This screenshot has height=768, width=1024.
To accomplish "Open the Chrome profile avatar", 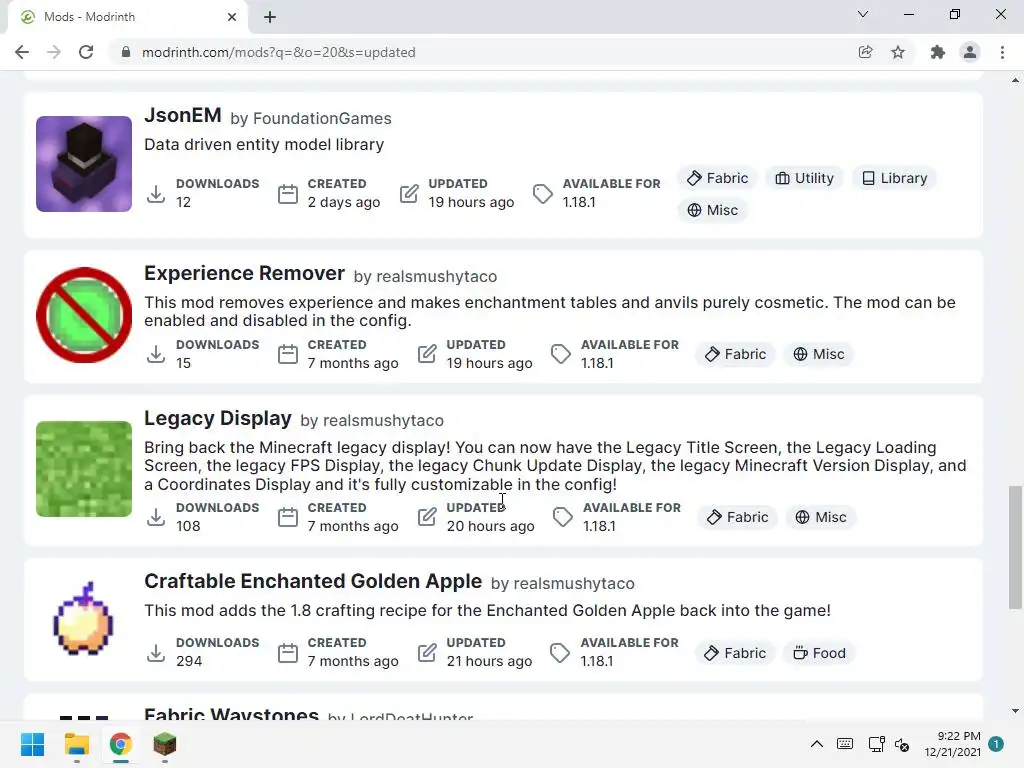I will pyautogui.click(x=970, y=52).
